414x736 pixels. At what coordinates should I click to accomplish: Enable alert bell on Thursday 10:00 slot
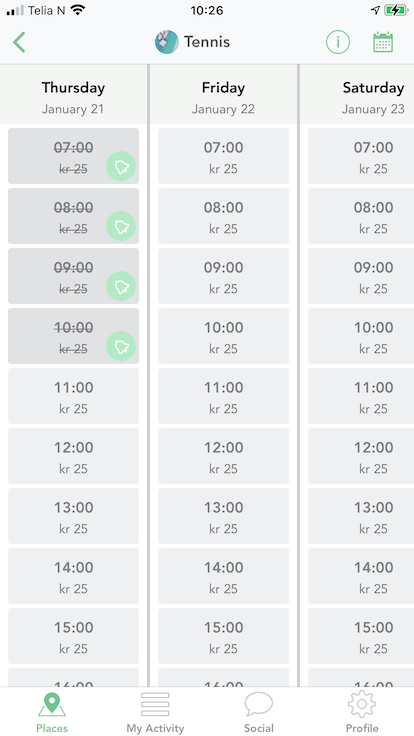[121, 346]
